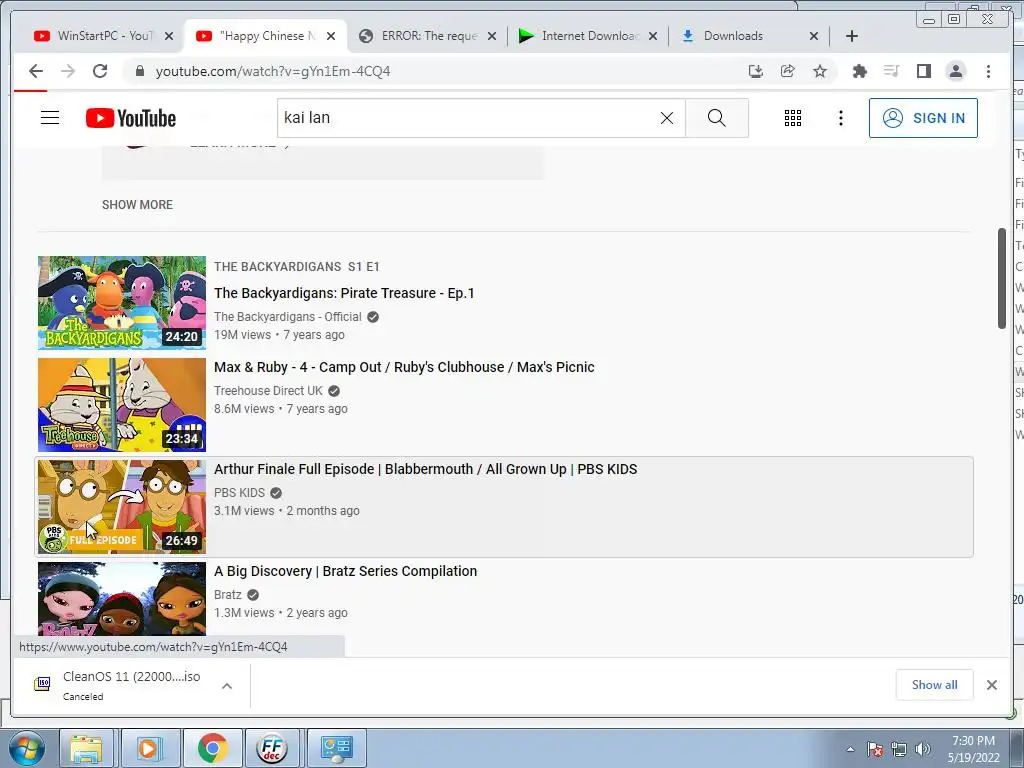Viewport: 1024px width, 768px height.
Task: Bookmark this page with the star icon
Action: coord(820,71)
